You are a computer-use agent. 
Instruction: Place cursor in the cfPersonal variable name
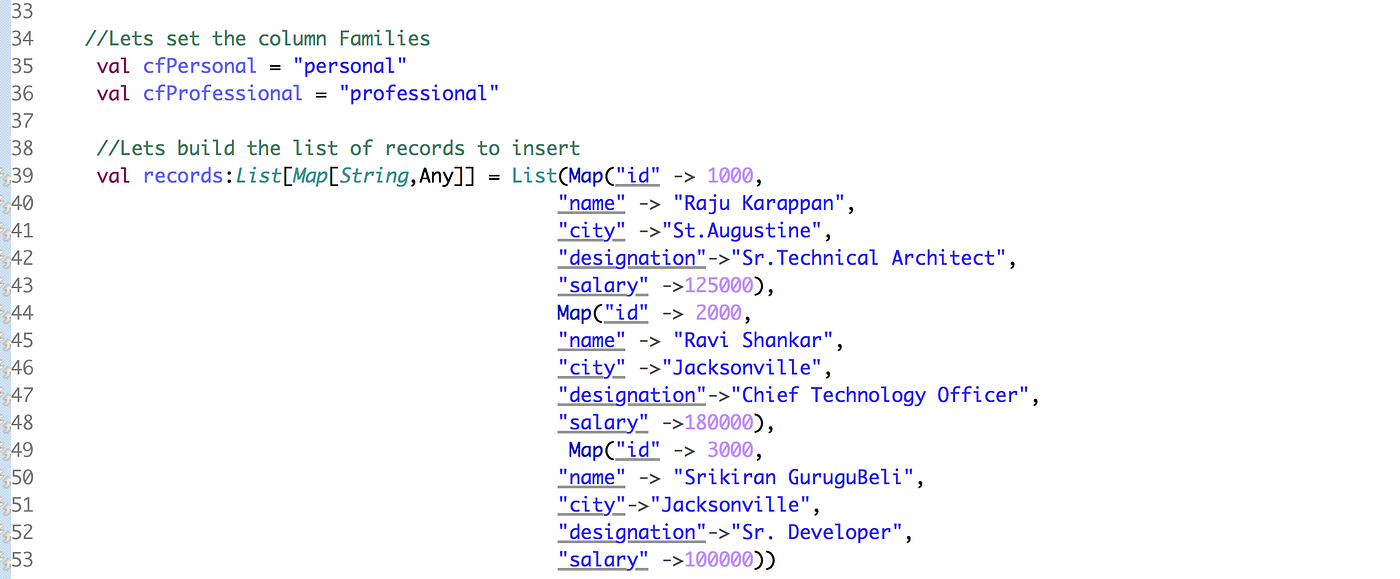pyautogui.click(x=199, y=65)
